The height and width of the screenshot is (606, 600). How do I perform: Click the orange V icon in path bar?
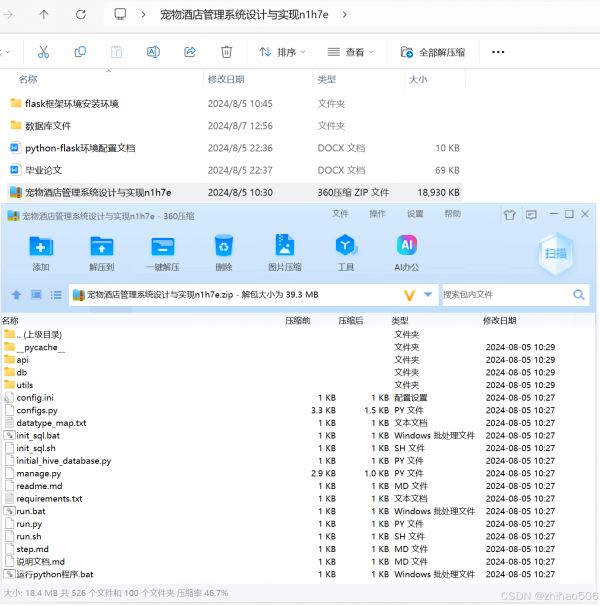pos(409,295)
